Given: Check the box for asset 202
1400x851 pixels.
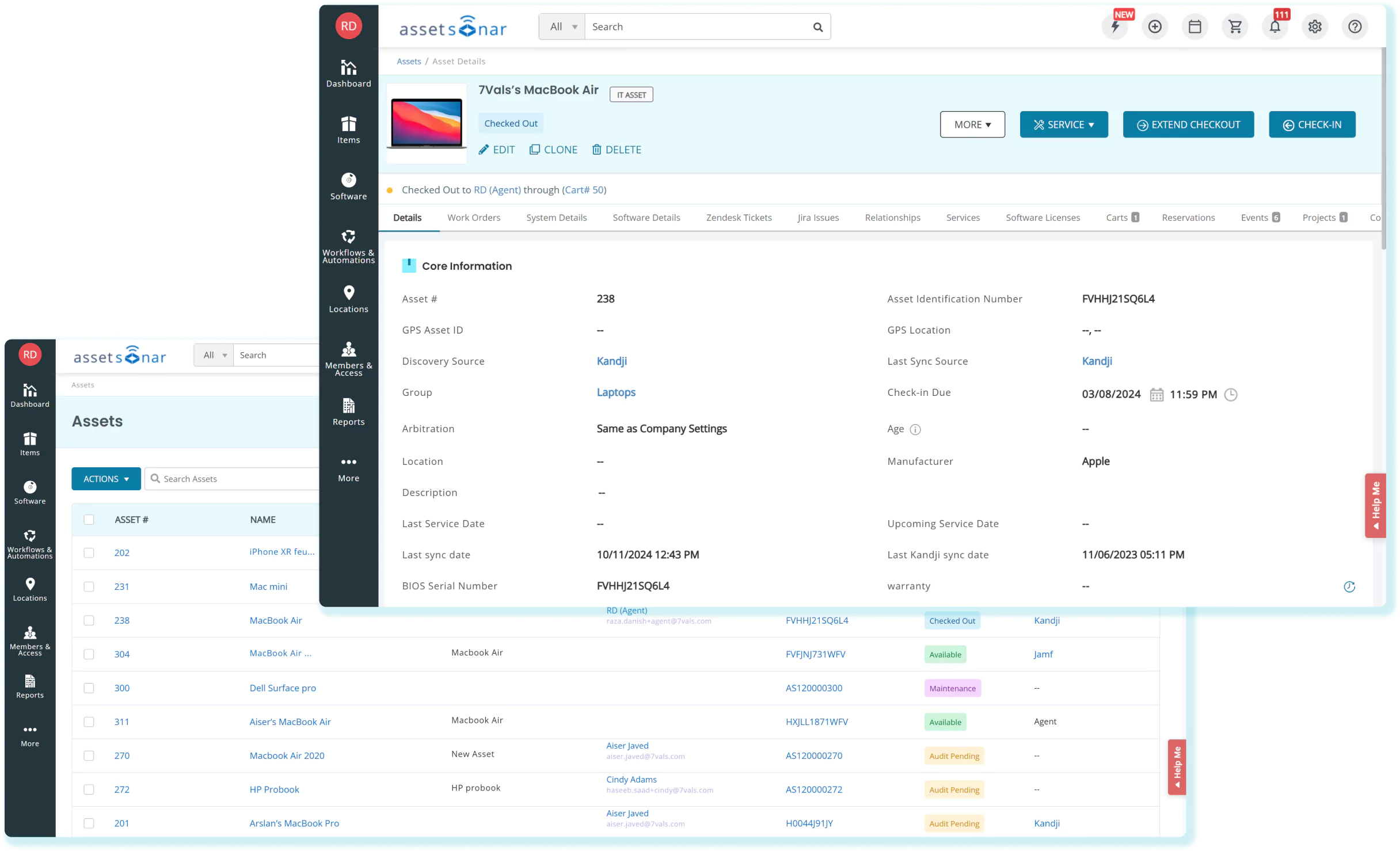Looking at the screenshot, I should pos(89,553).
